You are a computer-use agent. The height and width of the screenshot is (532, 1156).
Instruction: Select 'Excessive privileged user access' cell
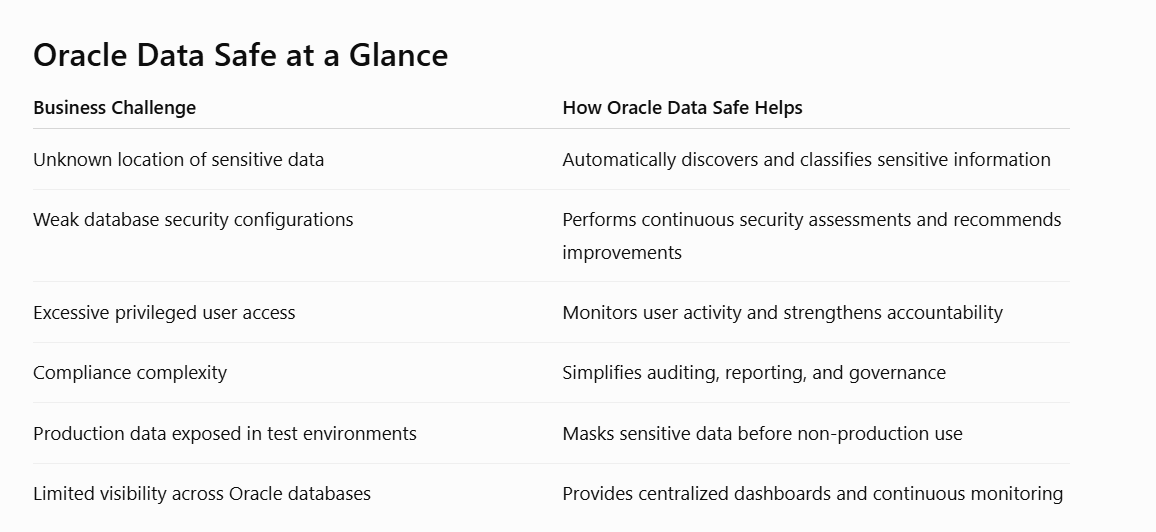(164, 312)
